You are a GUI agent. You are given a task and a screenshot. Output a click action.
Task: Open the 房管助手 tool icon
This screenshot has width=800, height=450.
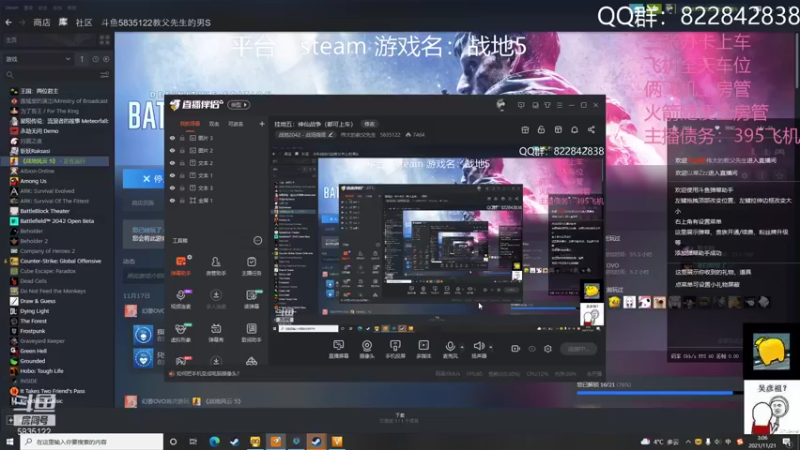pyautogui.click(x=216, y=266)
